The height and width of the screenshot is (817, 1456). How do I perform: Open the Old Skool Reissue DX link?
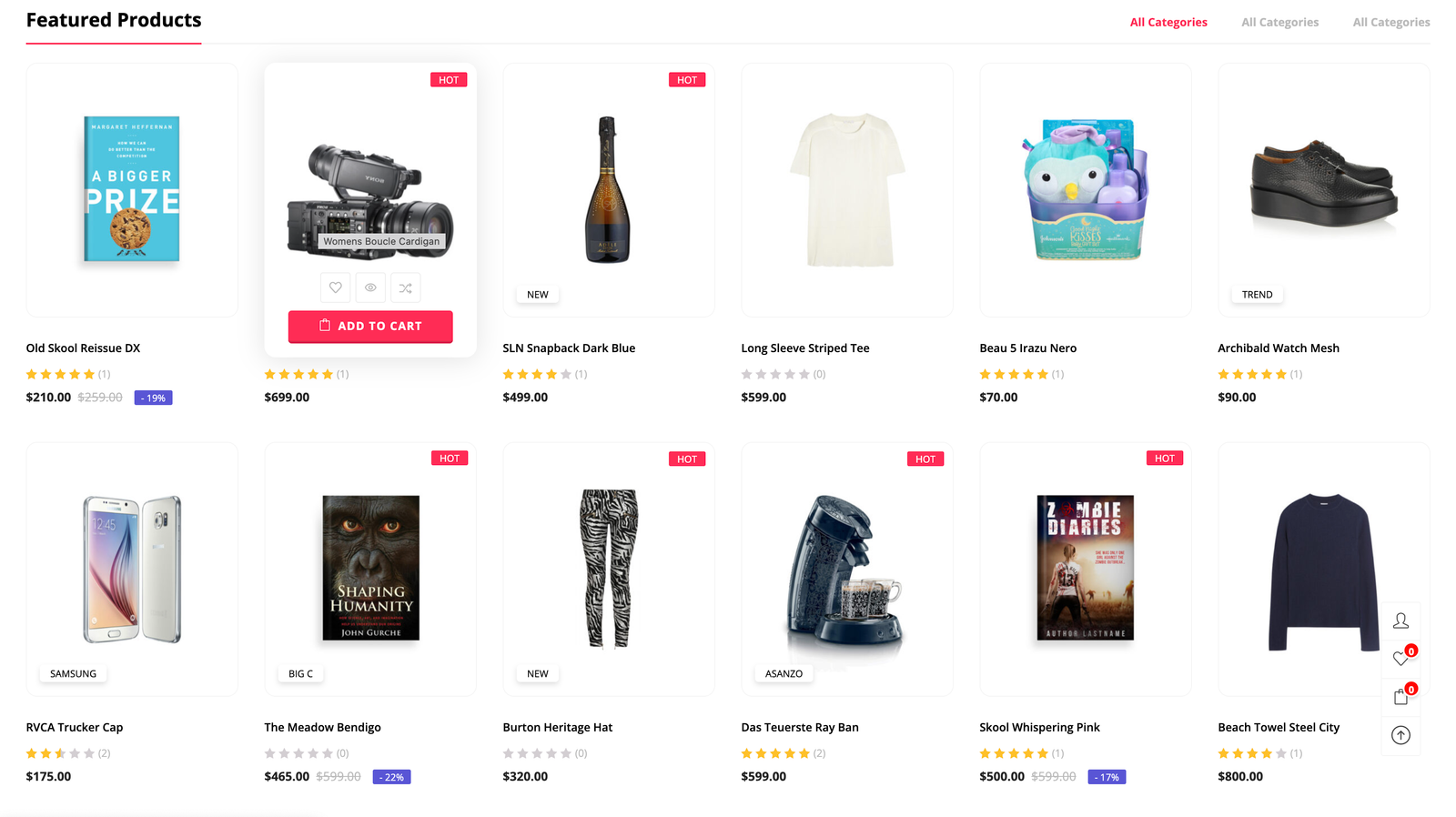click(x=83, y=348)
